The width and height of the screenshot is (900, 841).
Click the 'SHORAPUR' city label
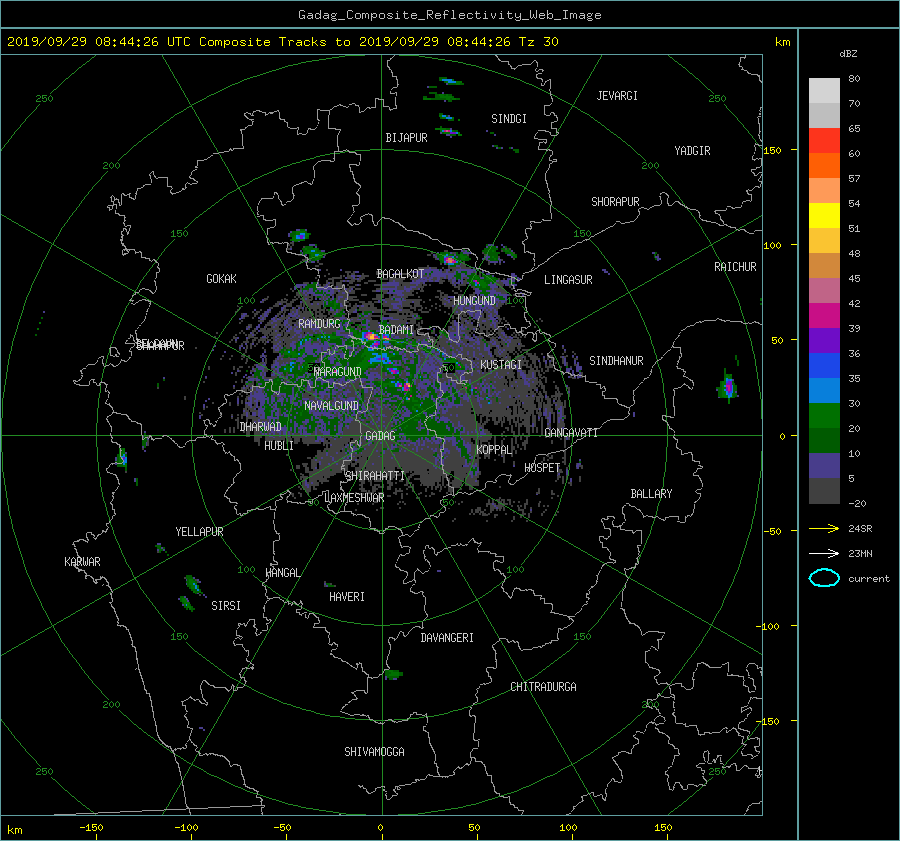point(615,202)
